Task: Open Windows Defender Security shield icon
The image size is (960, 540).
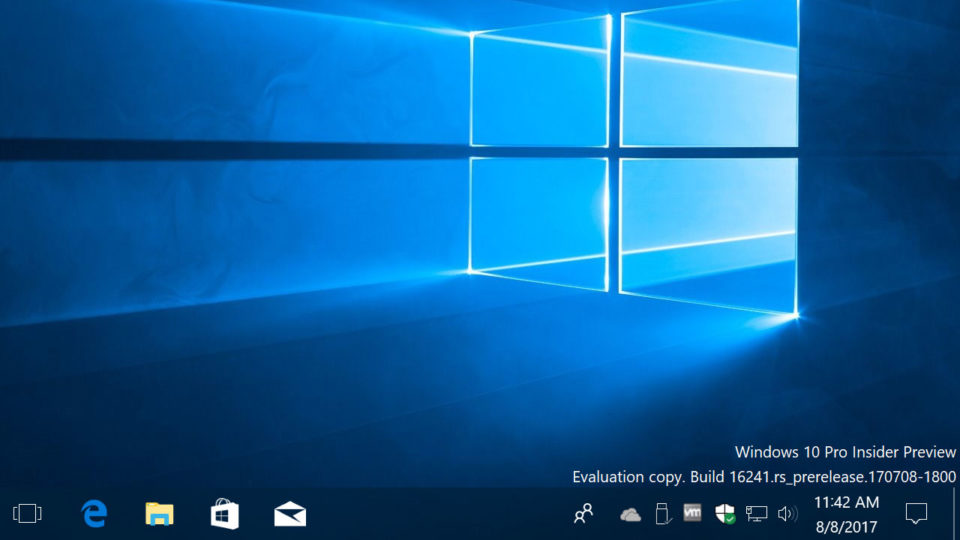Action: click(x=725, y=514)
